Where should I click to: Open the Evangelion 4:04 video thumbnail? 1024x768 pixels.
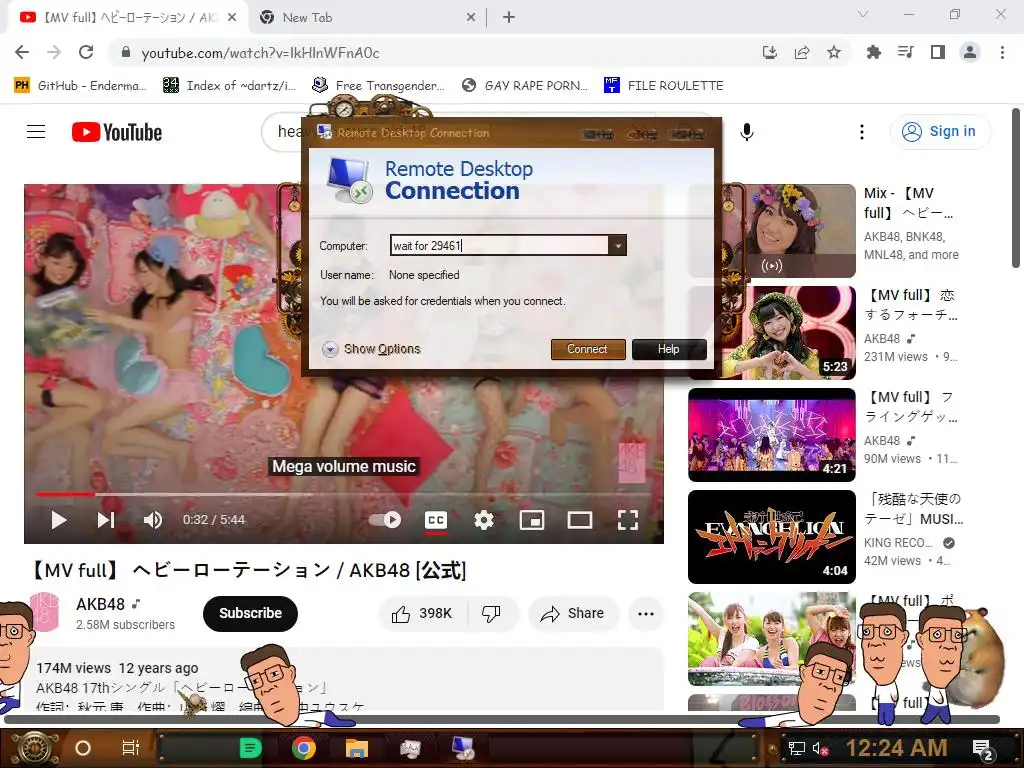click(x=772, y=536)
